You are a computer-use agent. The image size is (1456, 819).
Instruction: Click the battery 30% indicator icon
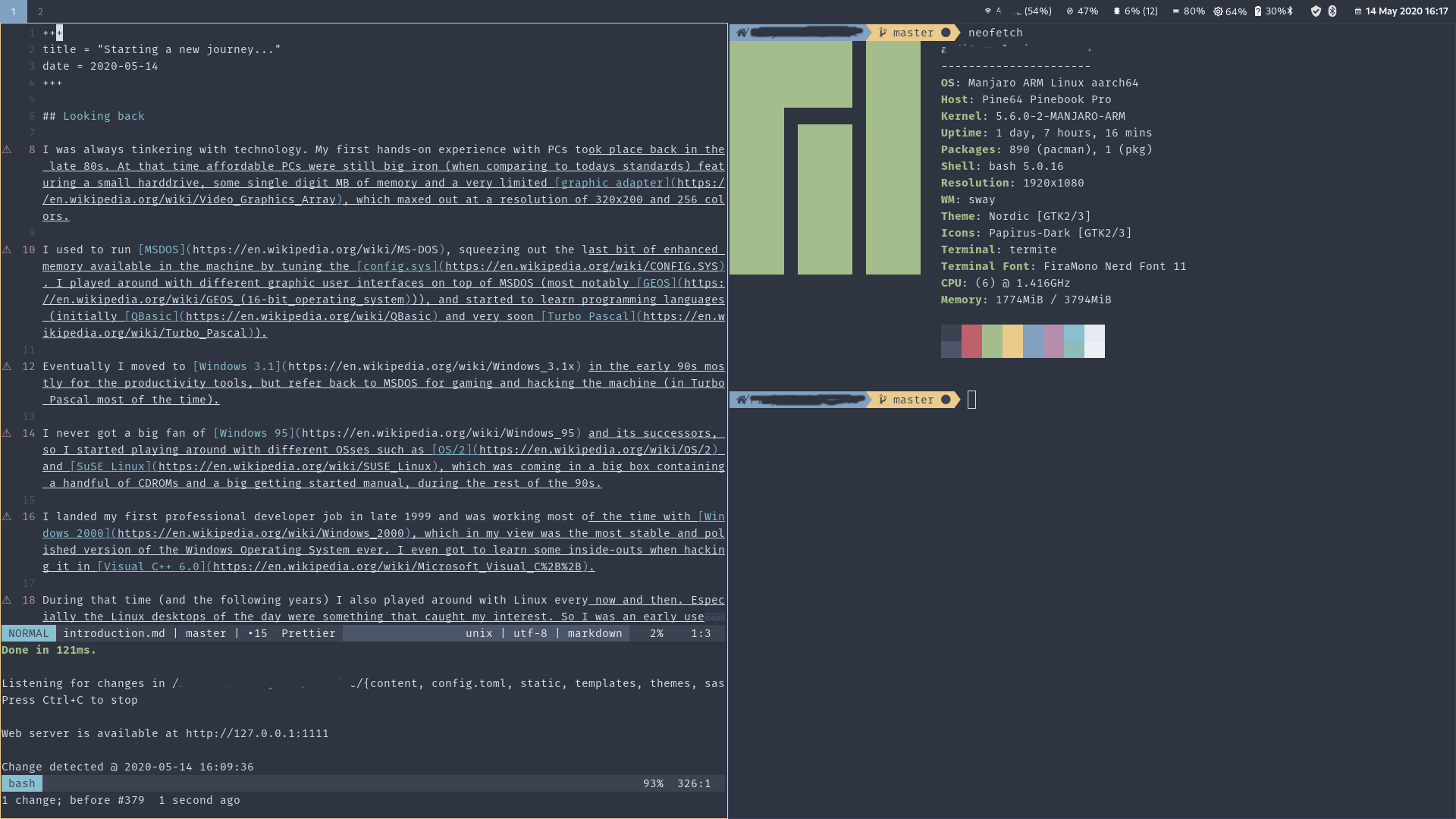[1258, 11]
